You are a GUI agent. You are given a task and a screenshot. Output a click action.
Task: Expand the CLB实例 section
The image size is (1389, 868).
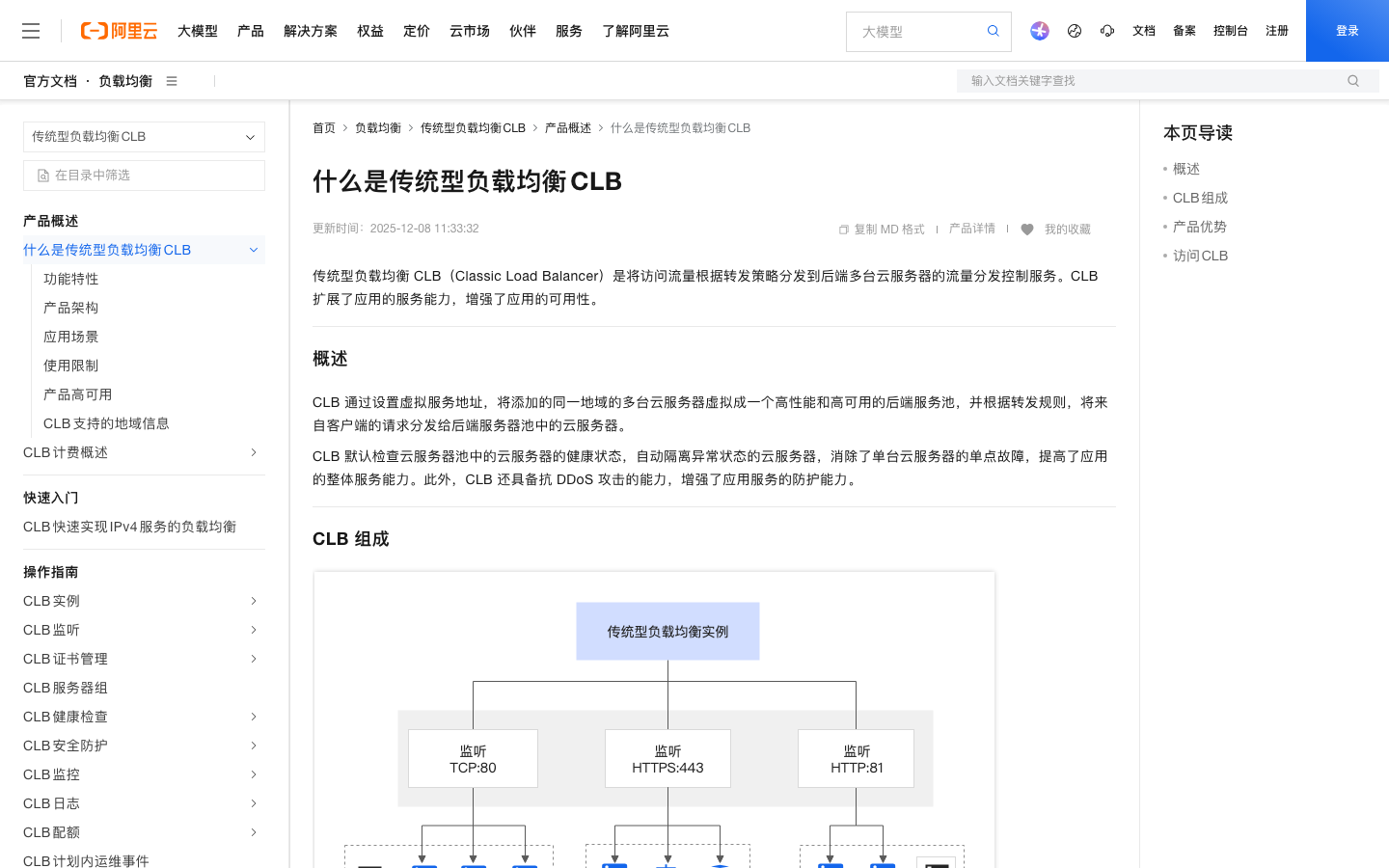click(254, 601)
